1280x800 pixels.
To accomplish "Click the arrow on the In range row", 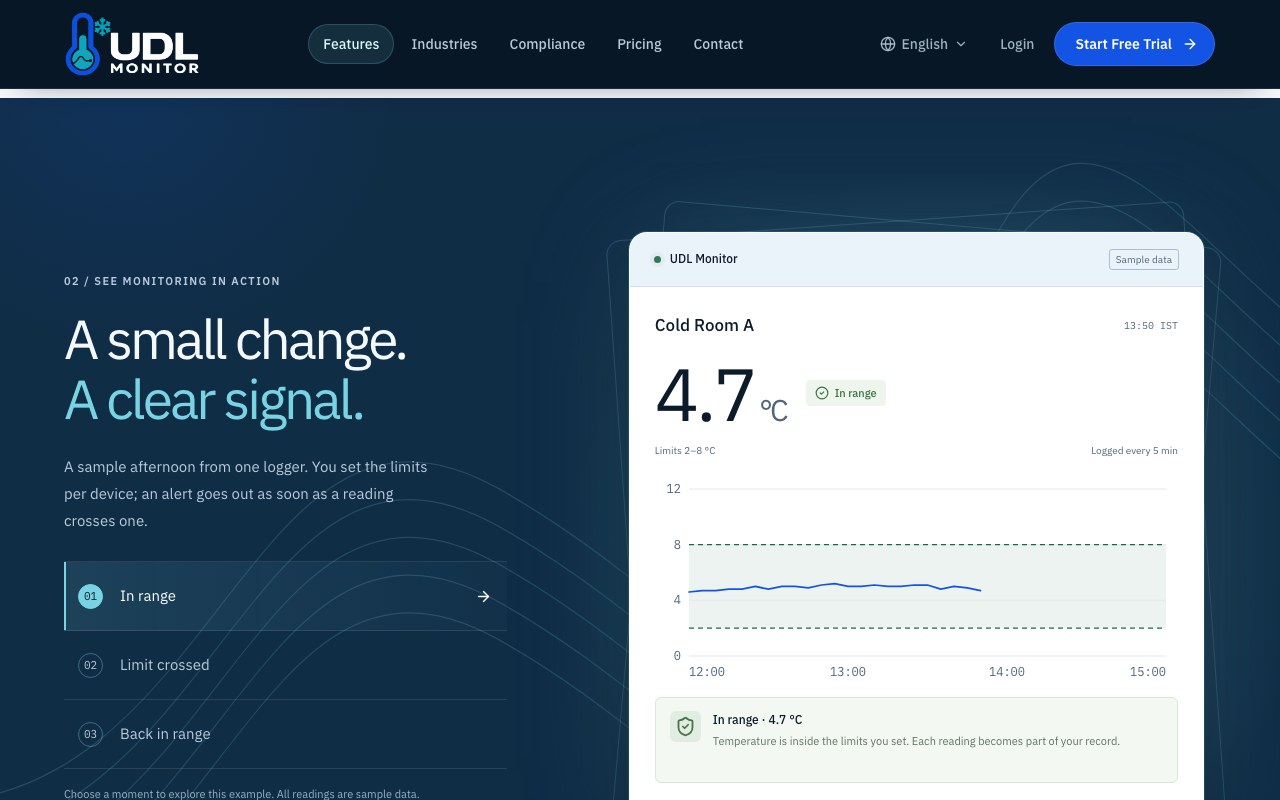I will click(484, 596).
